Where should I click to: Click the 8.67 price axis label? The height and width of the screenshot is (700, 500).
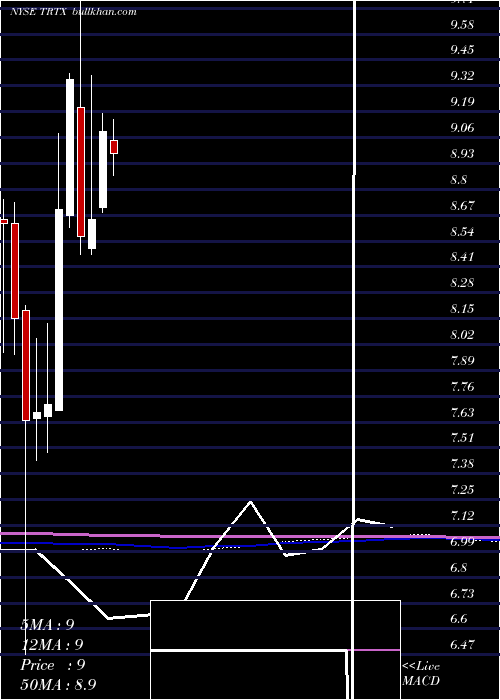point(462,206)
